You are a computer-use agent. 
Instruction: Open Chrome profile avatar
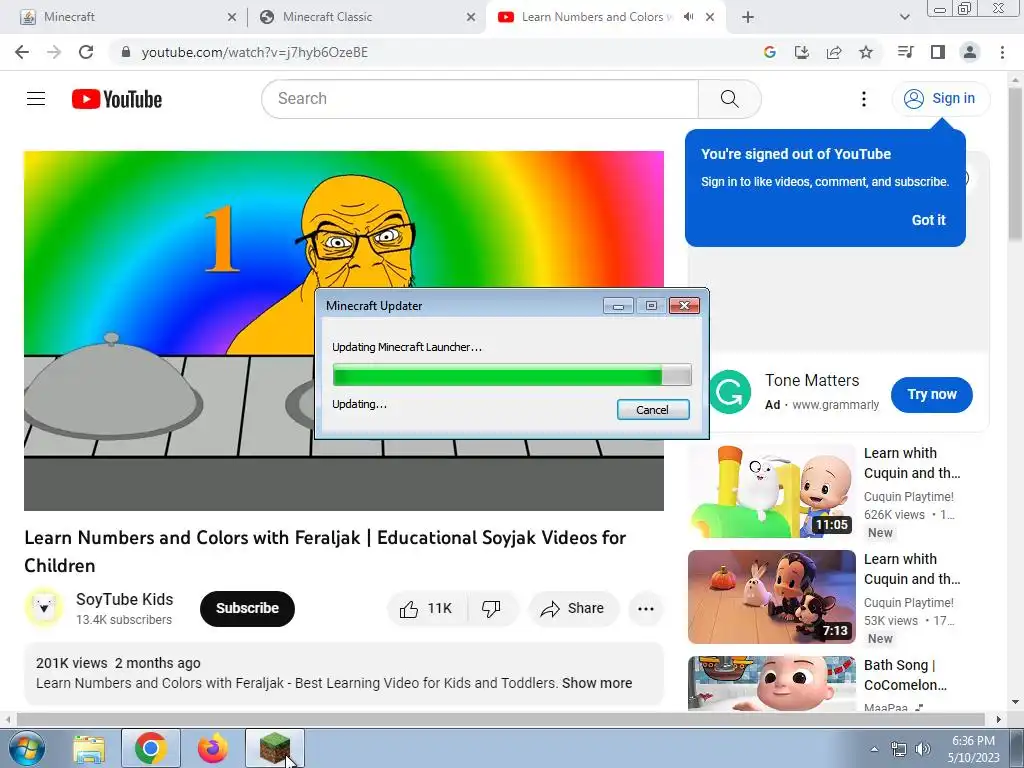970,52
